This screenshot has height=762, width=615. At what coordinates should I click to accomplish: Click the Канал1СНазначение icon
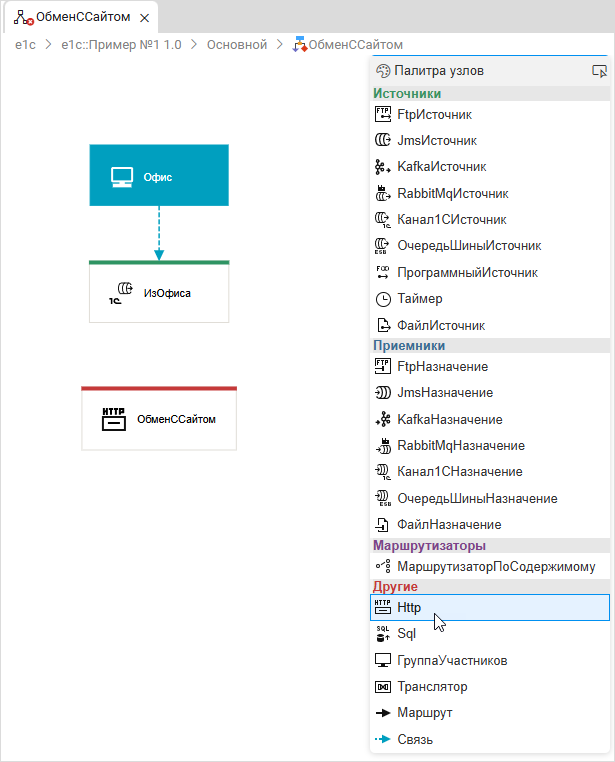tap(383, 471)
